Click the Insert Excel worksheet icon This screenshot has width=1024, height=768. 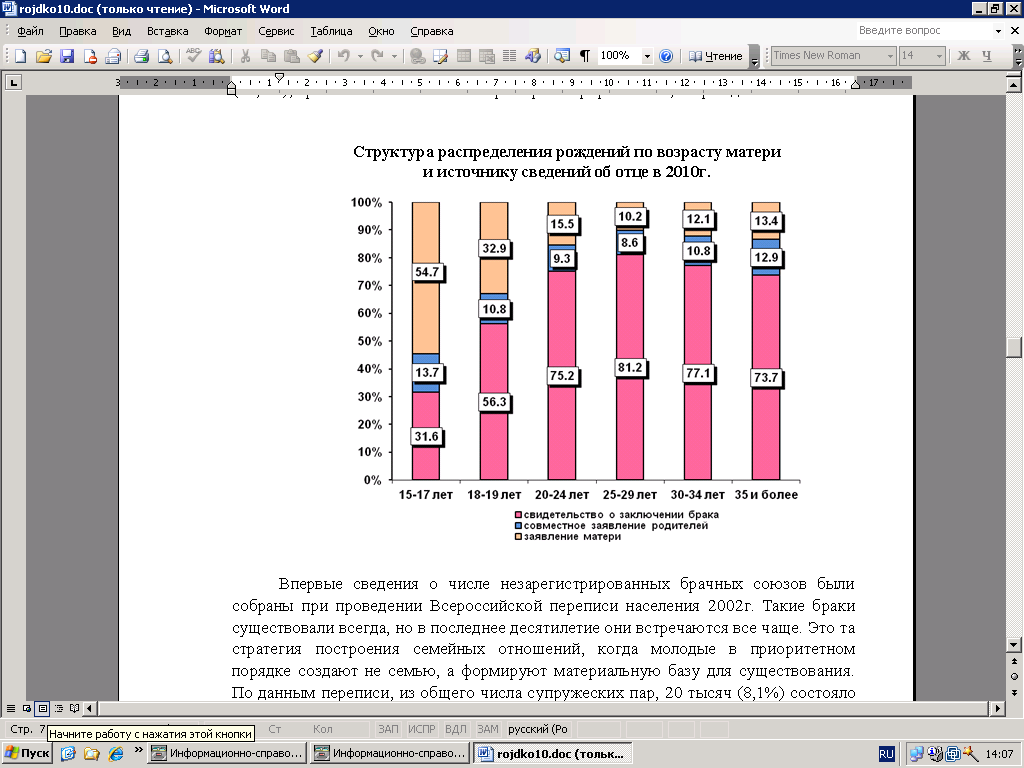pyautogui.click(x=487, y=56)
